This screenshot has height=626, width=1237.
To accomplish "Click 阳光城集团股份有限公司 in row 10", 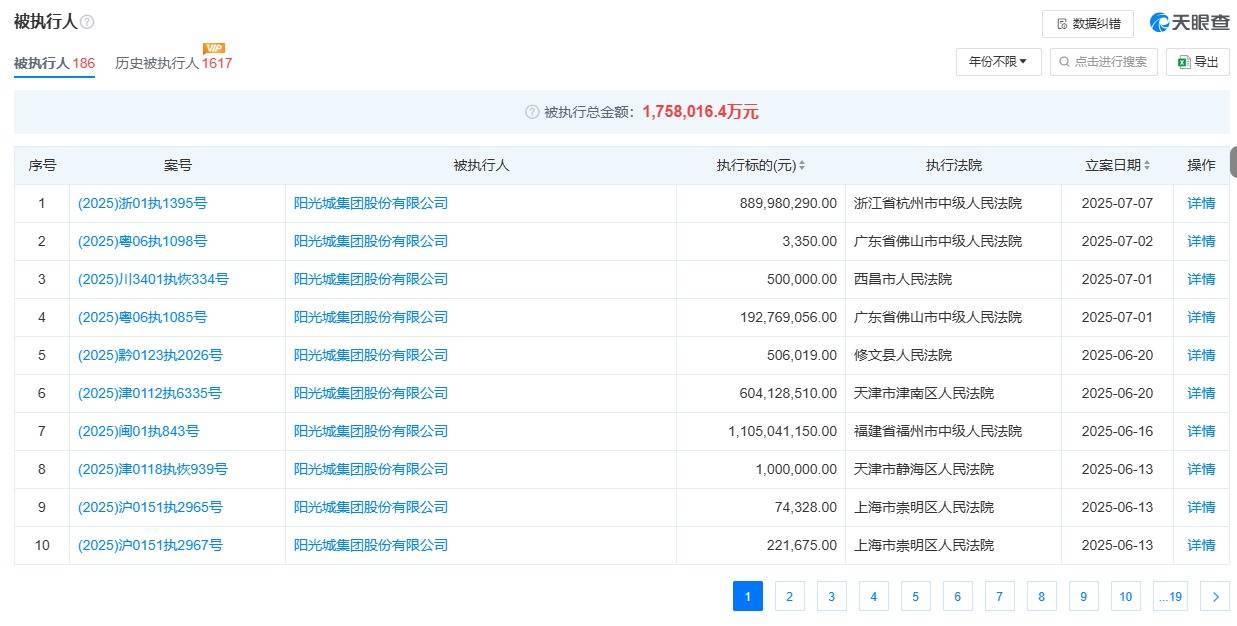I will point(371,545).
